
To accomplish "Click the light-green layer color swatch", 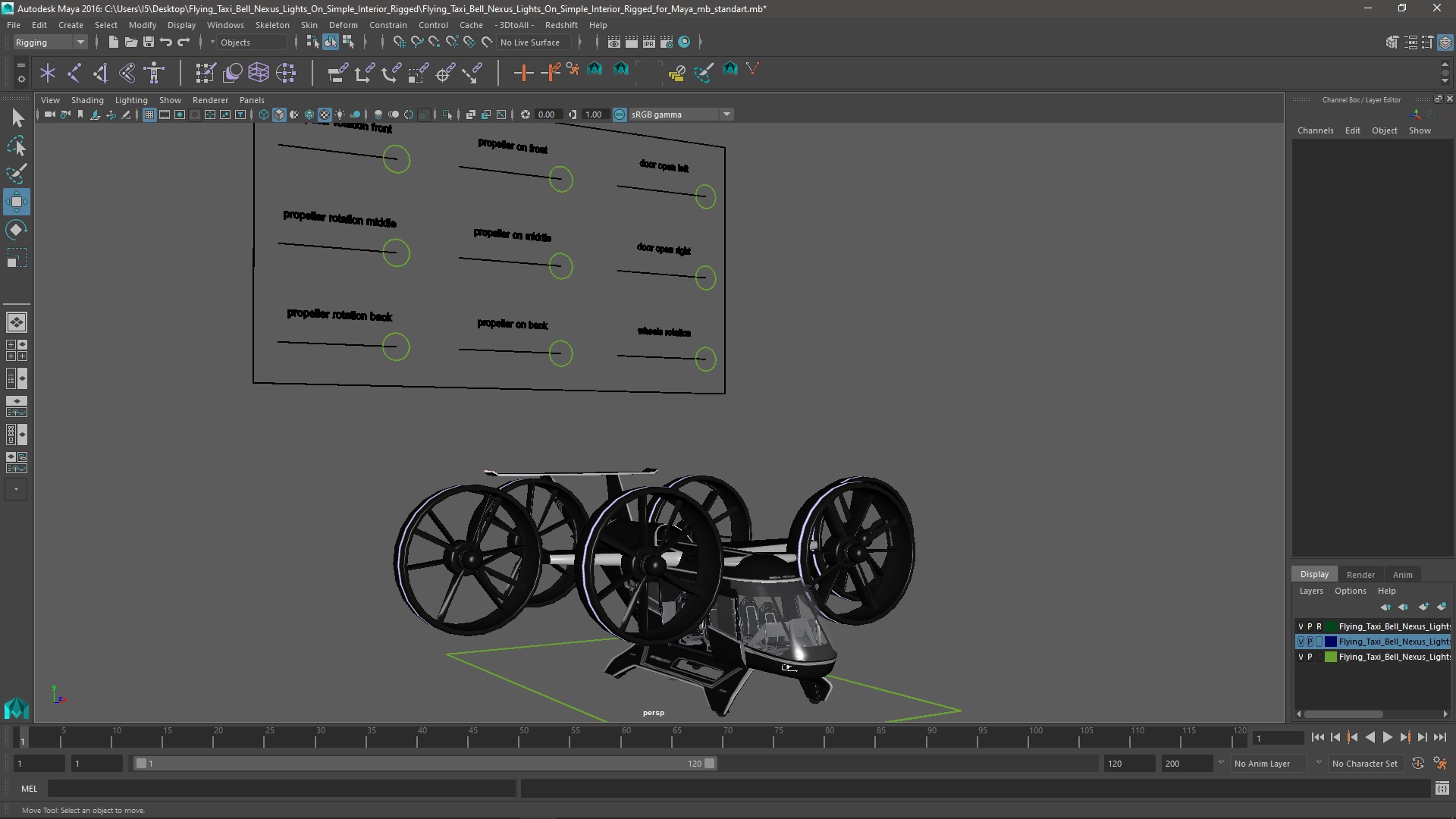I will coord(1330,657).
